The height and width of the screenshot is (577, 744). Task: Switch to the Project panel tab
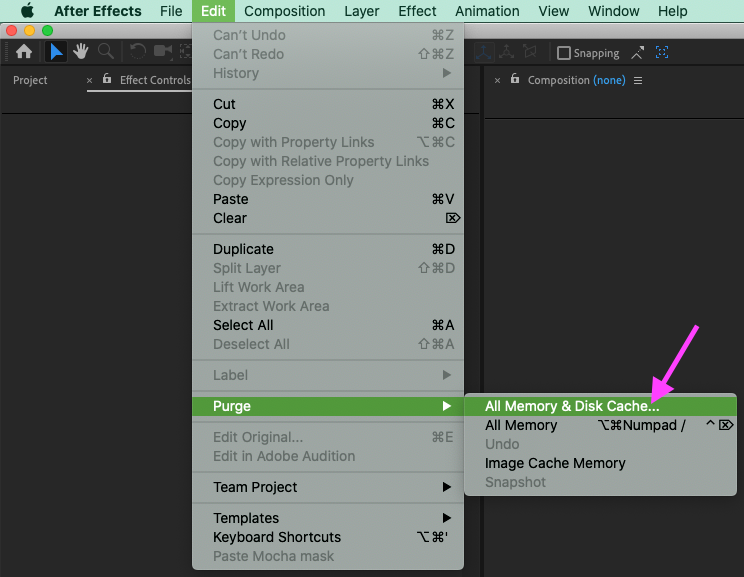tap(30, 80)
